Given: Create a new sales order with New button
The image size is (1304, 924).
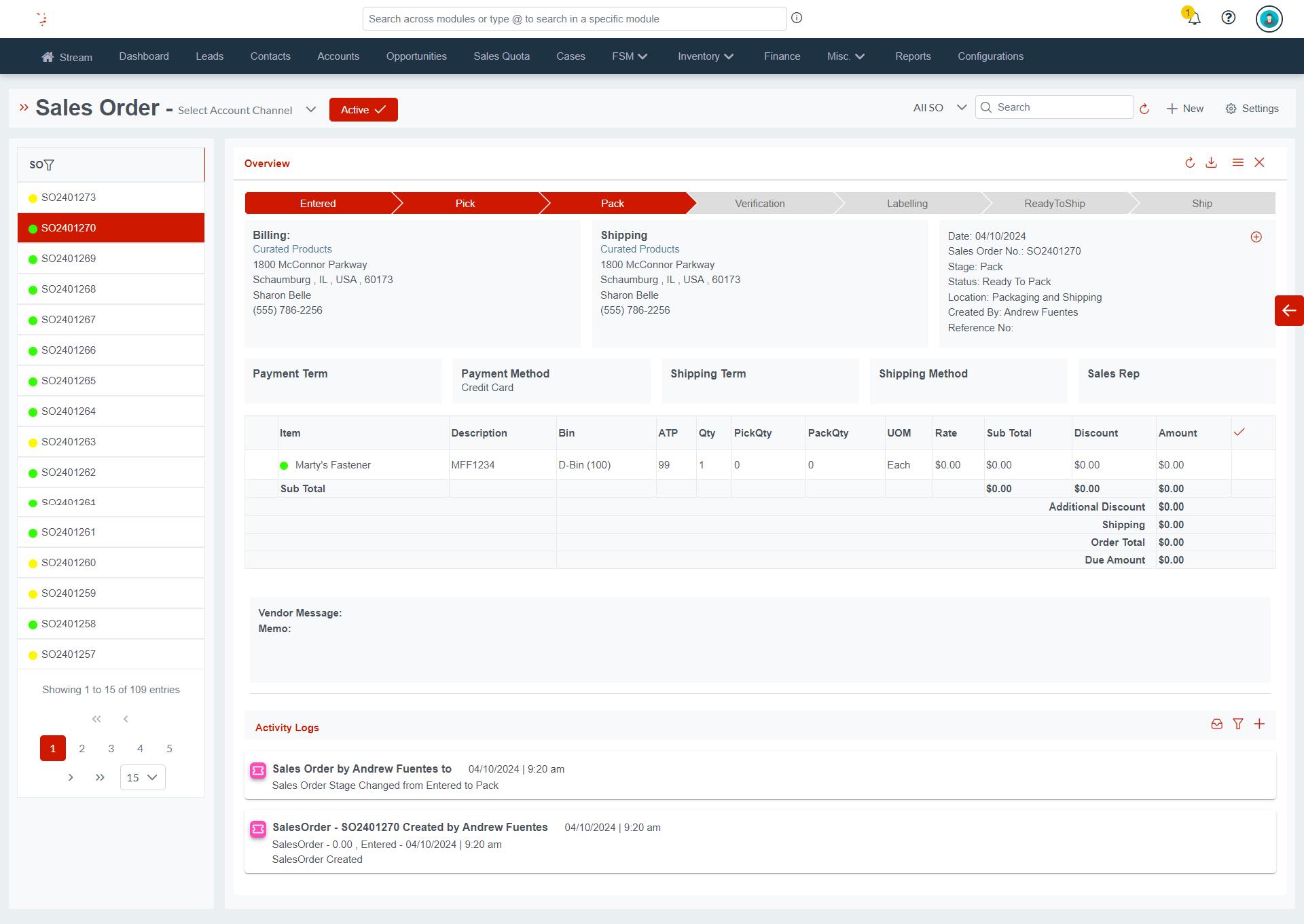Looking at the screenshot, I should pos(1184,108).
